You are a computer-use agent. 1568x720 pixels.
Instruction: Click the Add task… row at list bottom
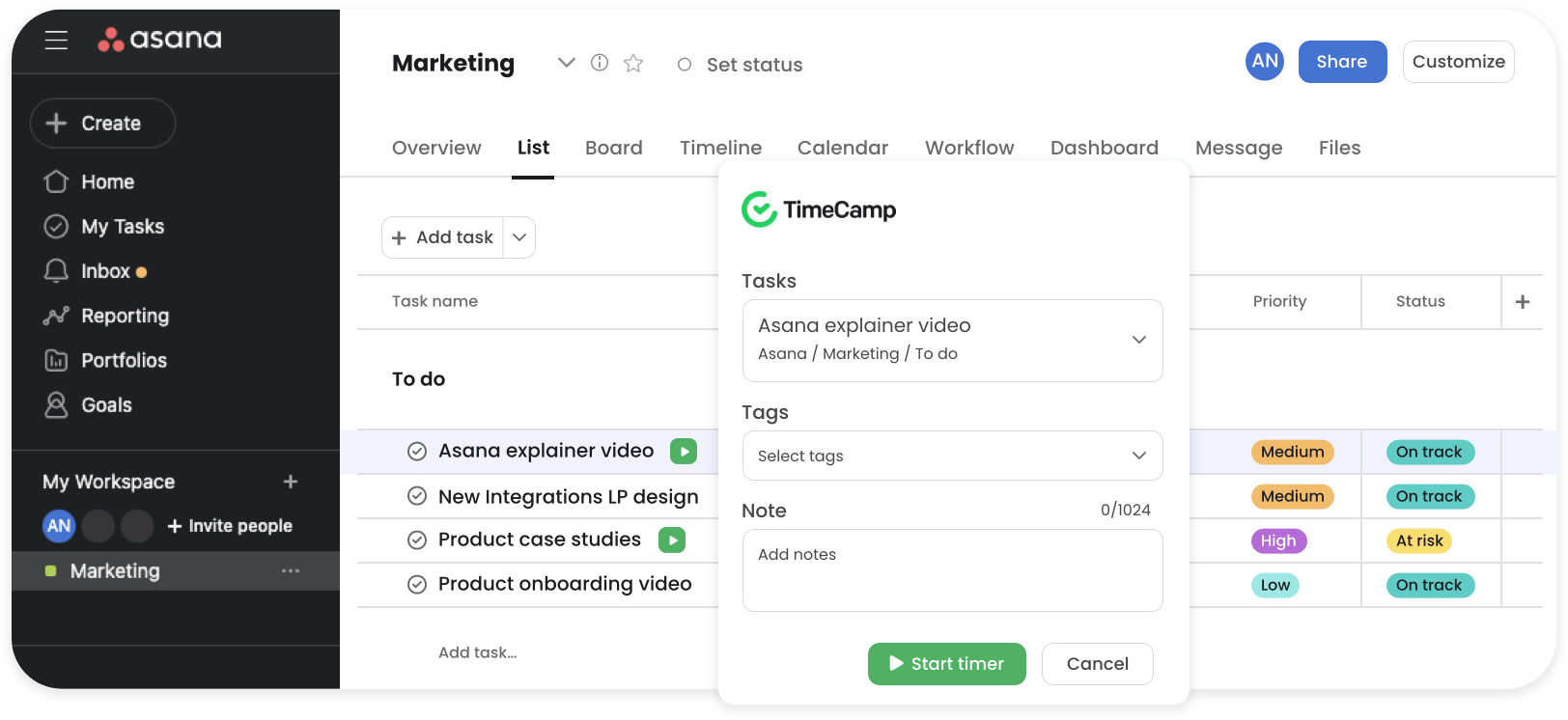coord(478,652)
